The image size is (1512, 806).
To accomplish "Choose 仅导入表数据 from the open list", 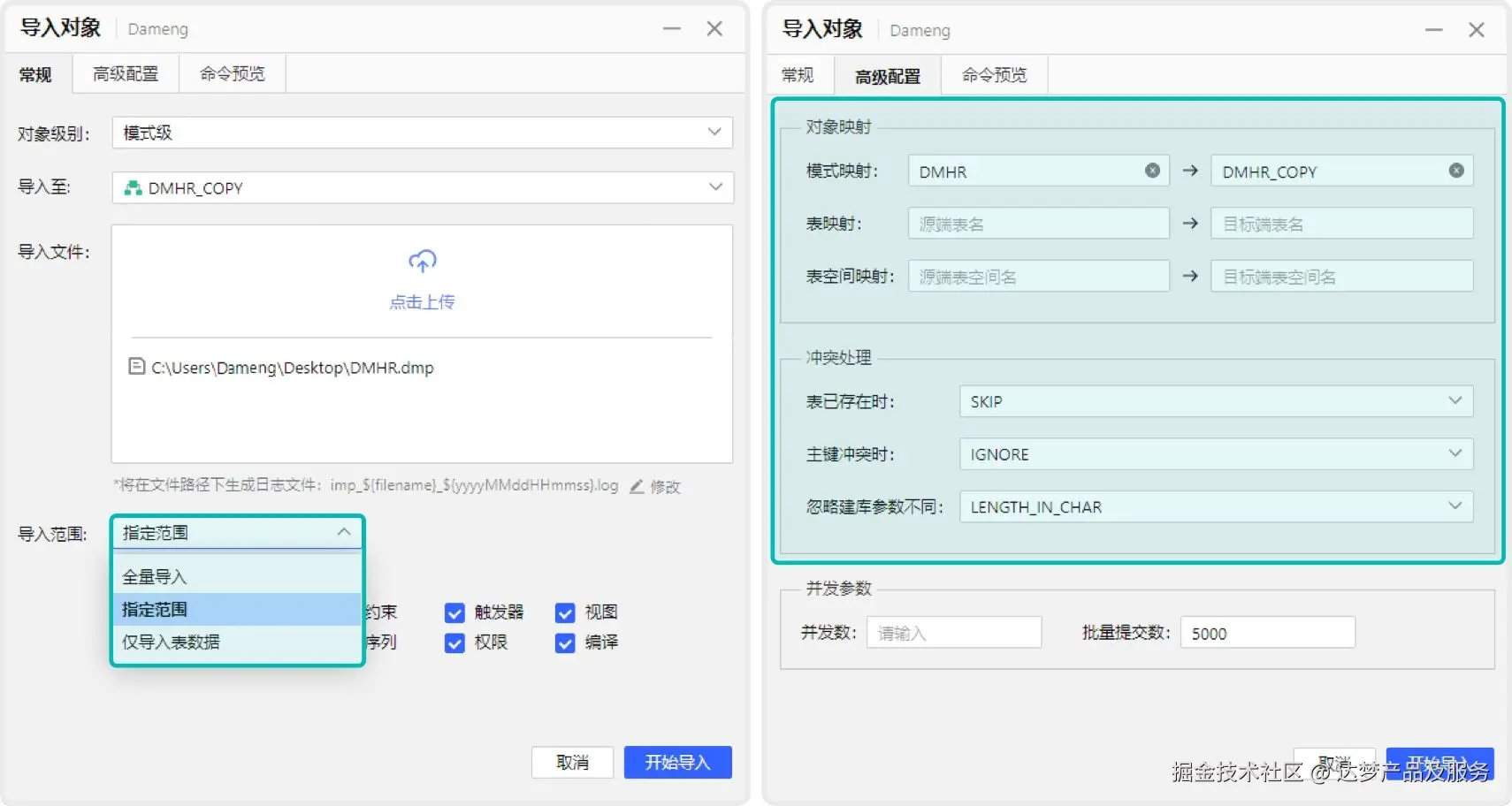I will coord(237,643).
